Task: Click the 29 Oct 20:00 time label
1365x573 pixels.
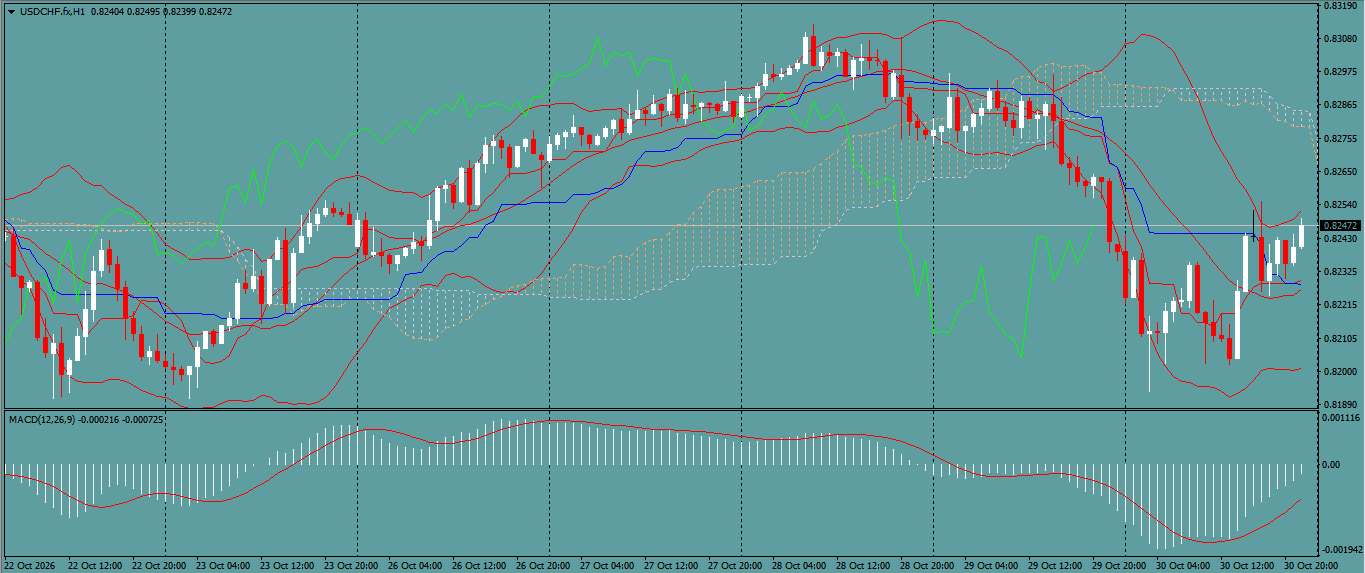Action: 1119,566
